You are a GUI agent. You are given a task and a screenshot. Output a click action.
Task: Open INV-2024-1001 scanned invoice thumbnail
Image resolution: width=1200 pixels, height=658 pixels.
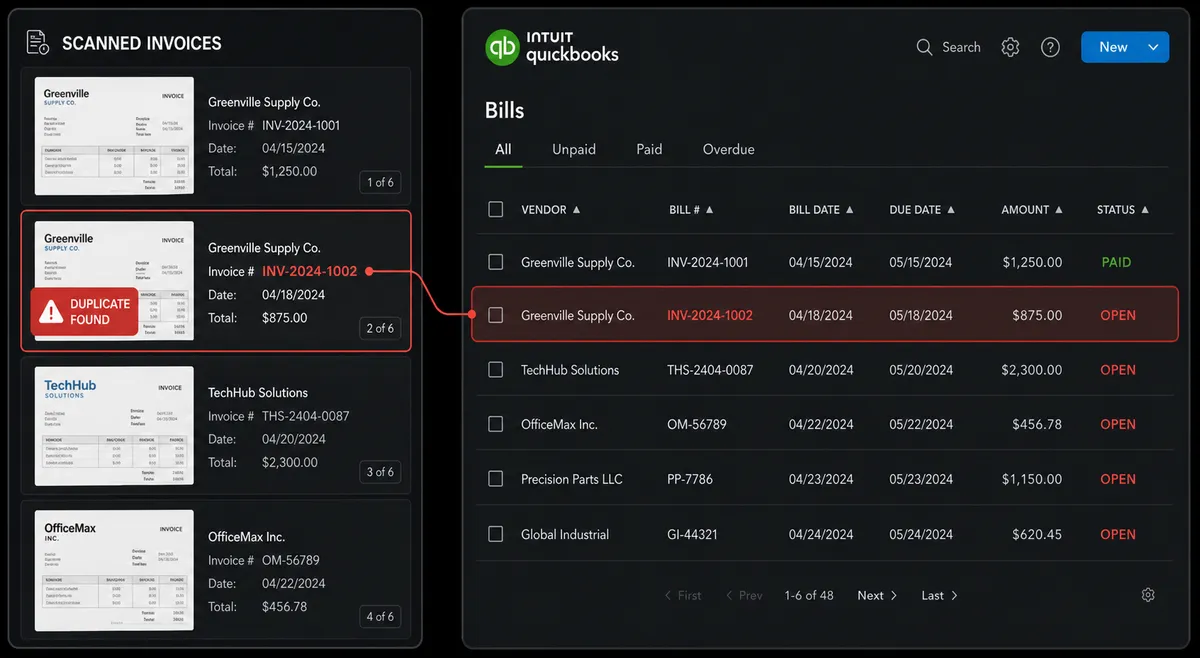tap(114, 136)
